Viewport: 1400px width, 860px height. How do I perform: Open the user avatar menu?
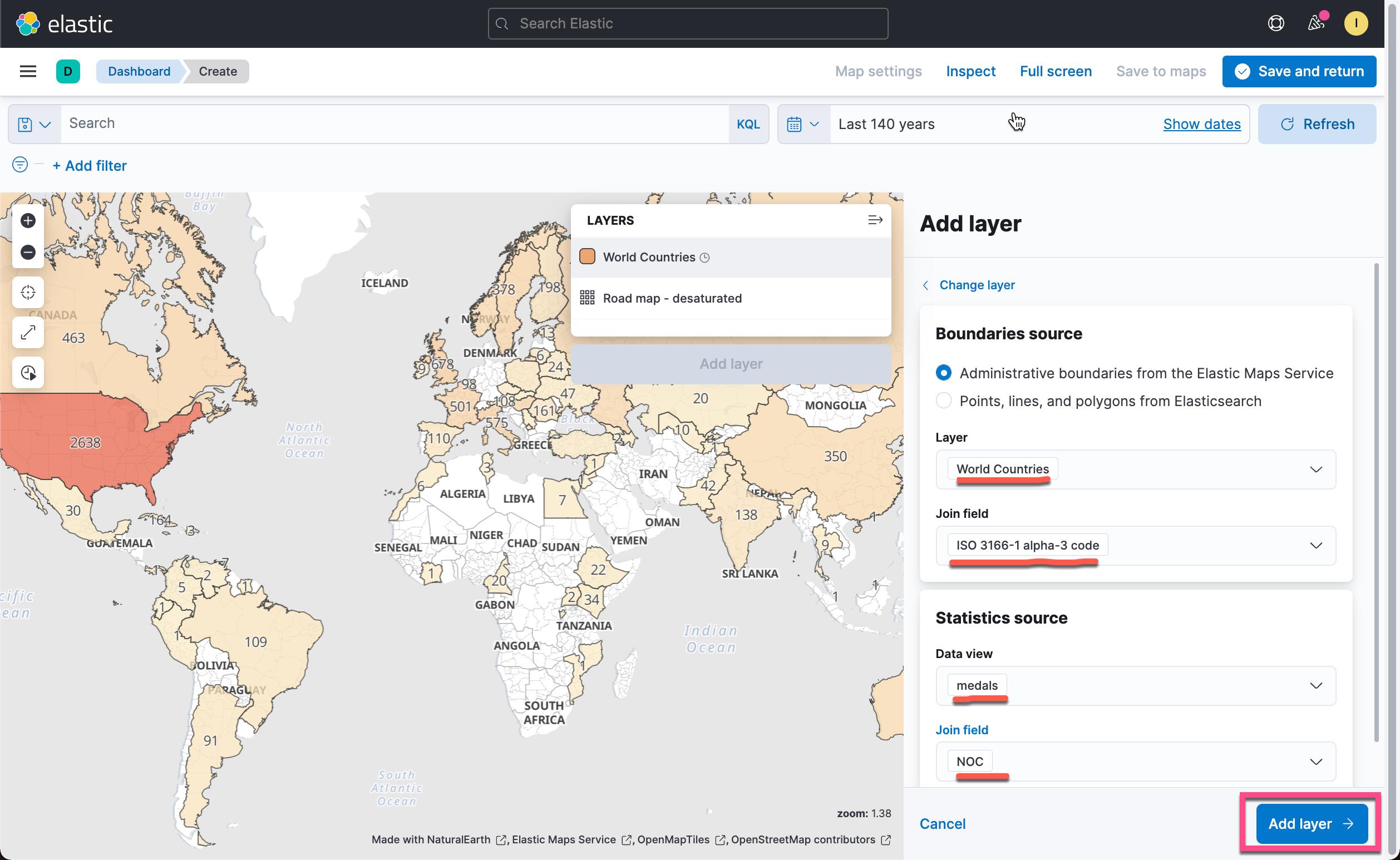[x=1355, y=23]
